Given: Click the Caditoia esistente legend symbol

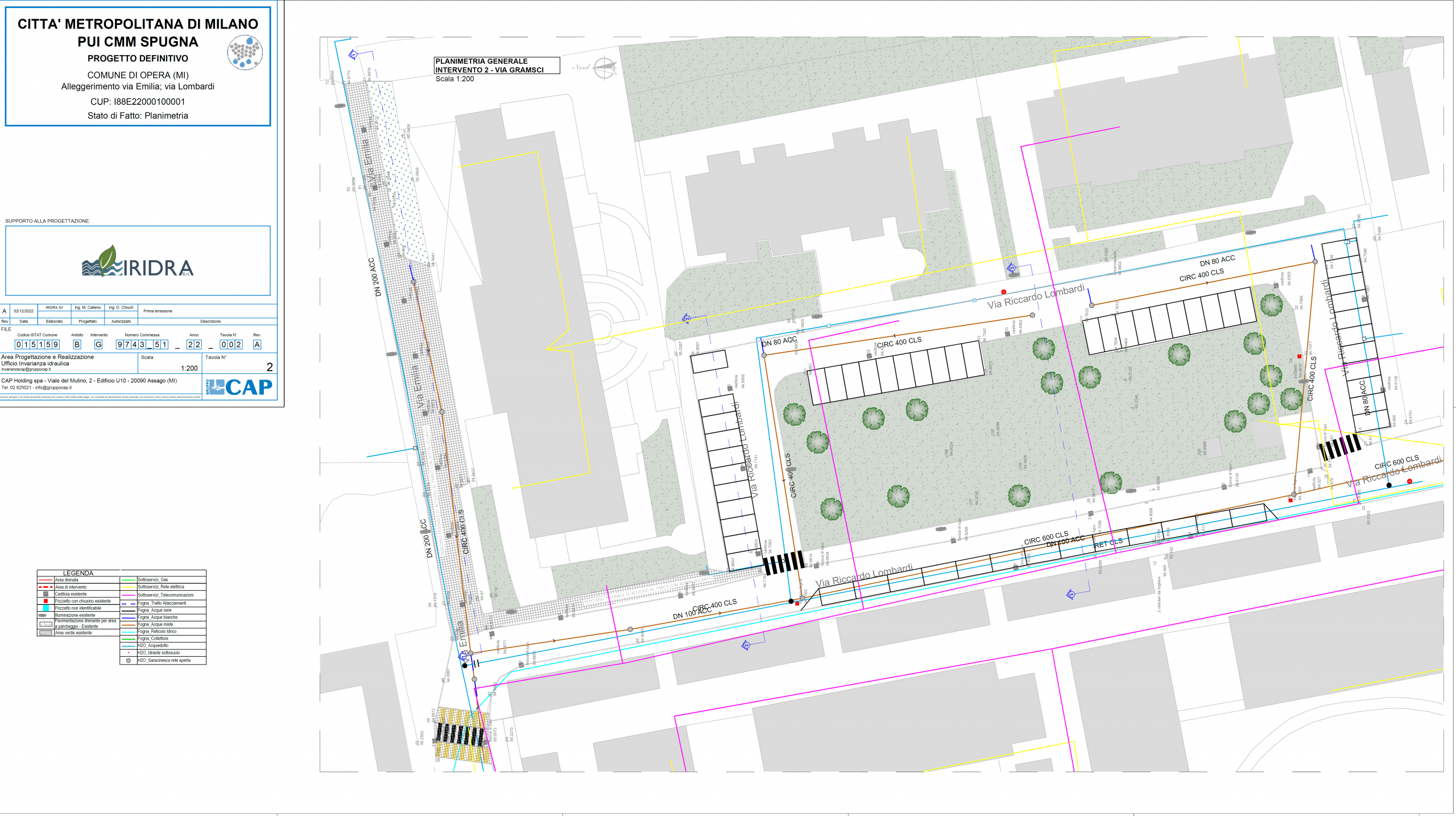Looking at the screenshot, I should click(x=45, y=594).
